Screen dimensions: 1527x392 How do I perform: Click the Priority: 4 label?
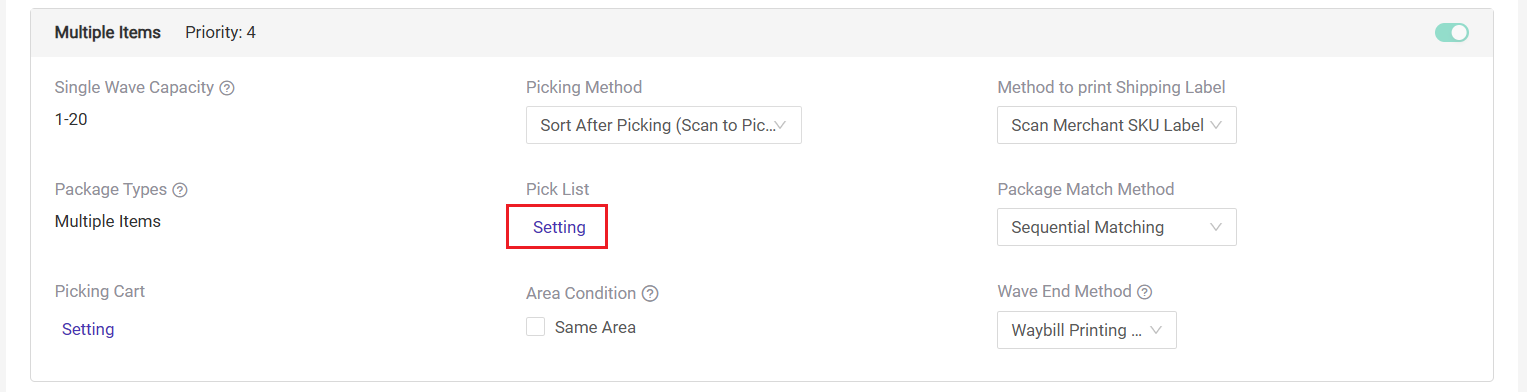click(220, 33)
